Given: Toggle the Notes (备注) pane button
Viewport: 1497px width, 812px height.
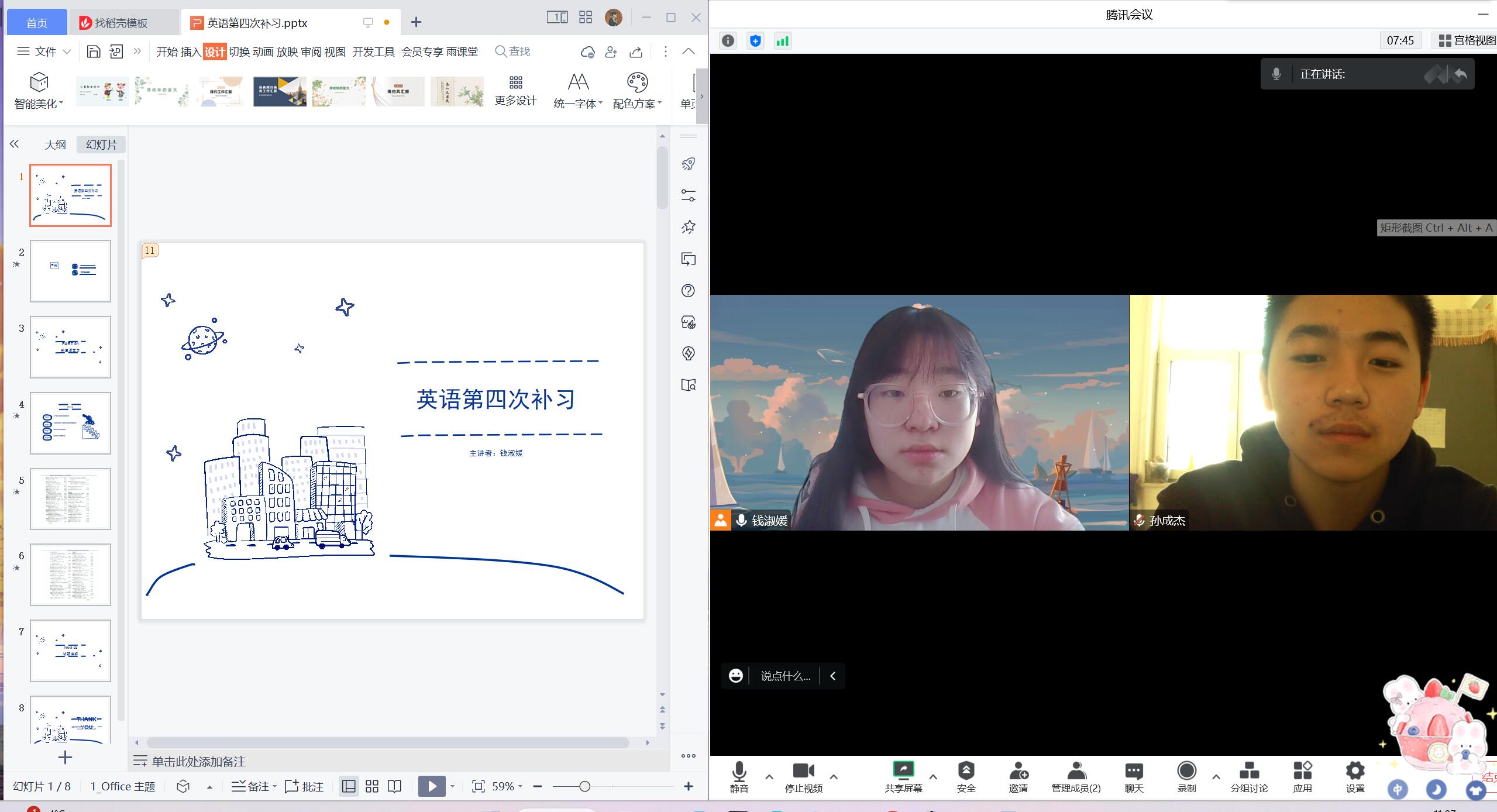Looking at the screenshot, I should coord(254,786).
